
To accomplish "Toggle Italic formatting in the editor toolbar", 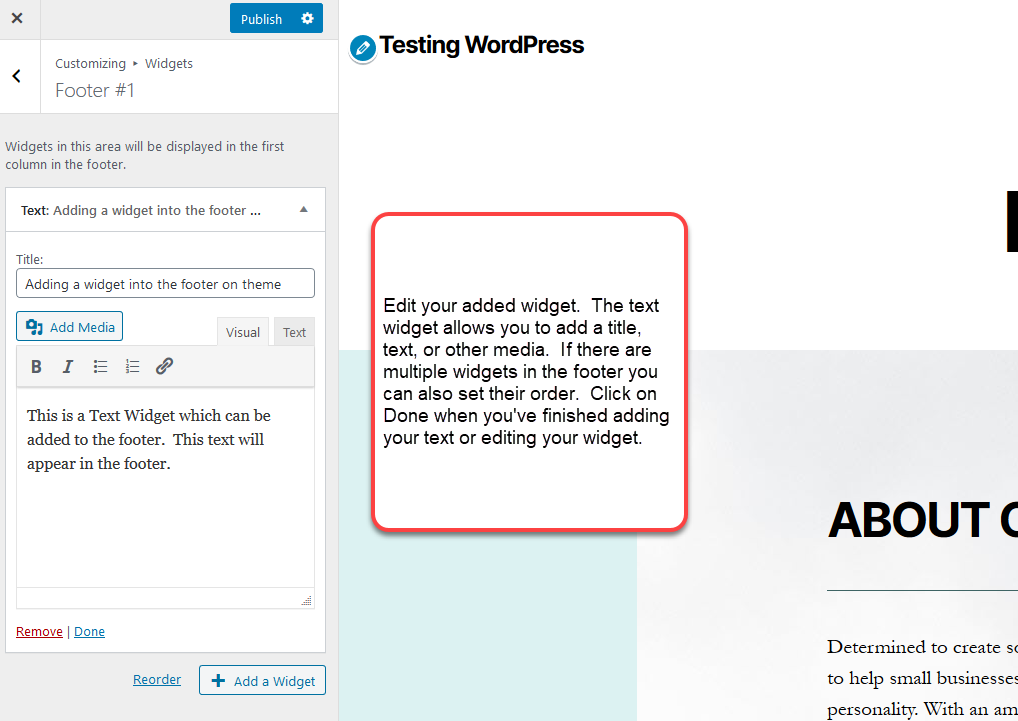I will coord(68,367).
